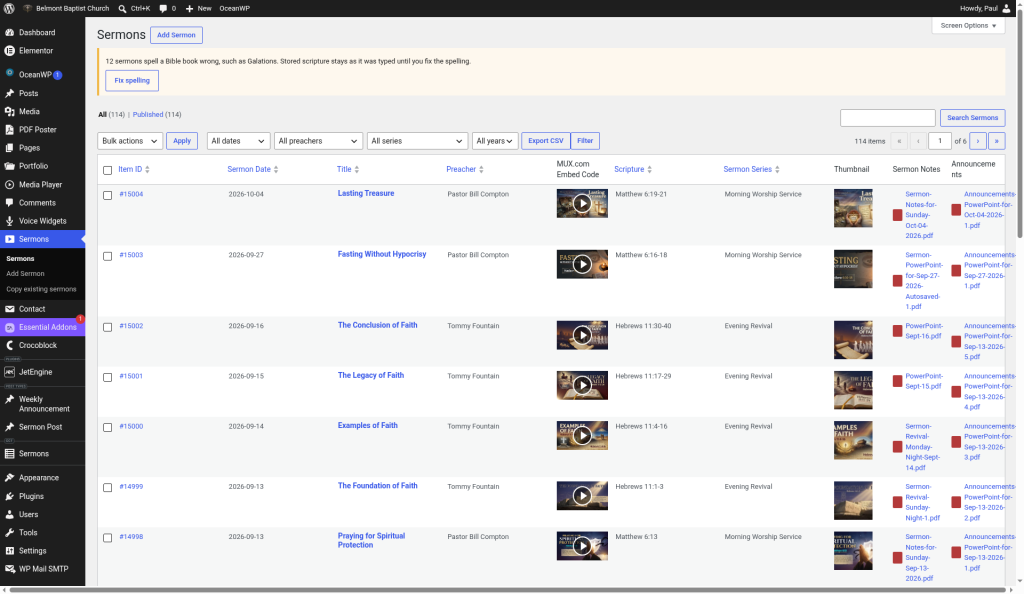The height and width of the screenshot is (594, 1024).
Task: Jump to last page of sermons
Action: (997, 141)
